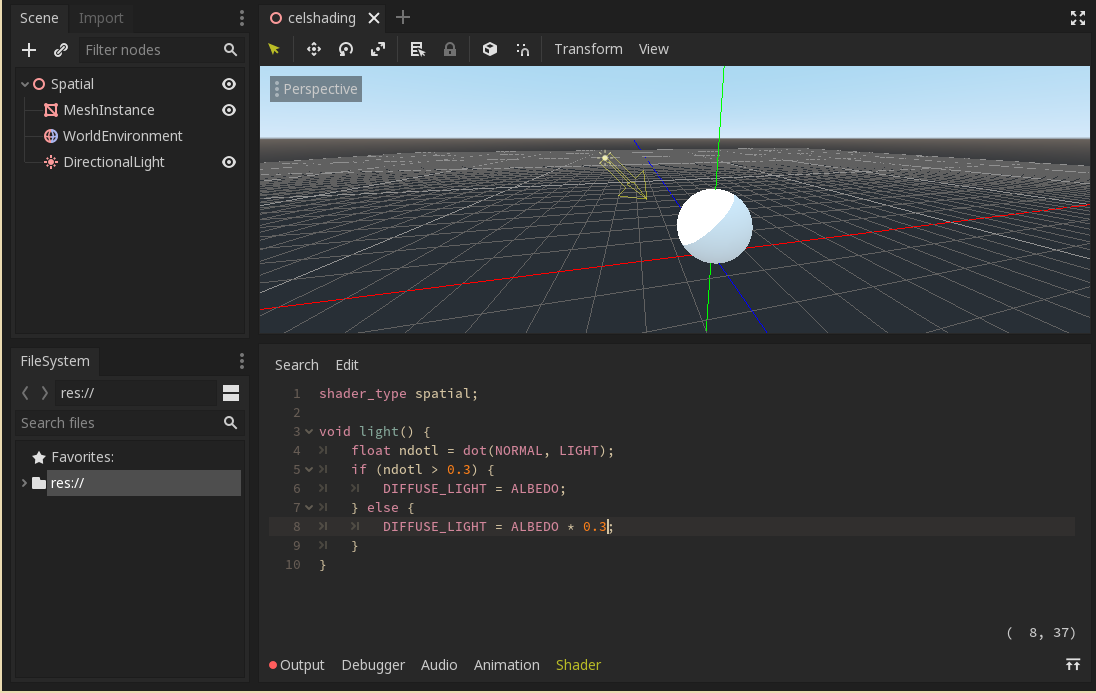Activate Move Mode tool
This screenshot has height=693, width=1096.
(314, 49)
